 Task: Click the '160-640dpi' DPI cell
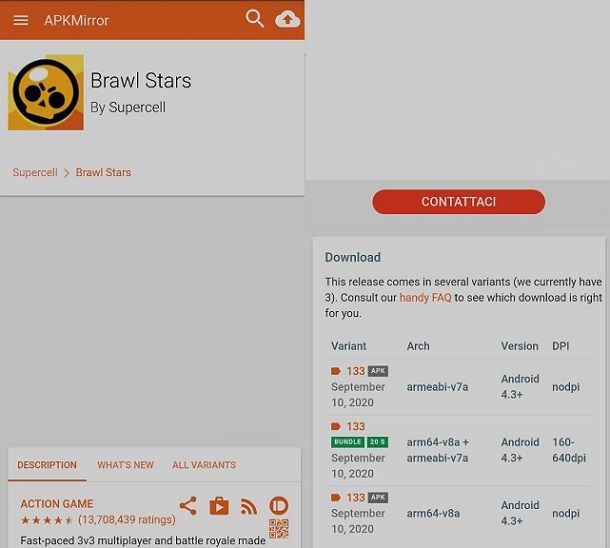[569, 450]
